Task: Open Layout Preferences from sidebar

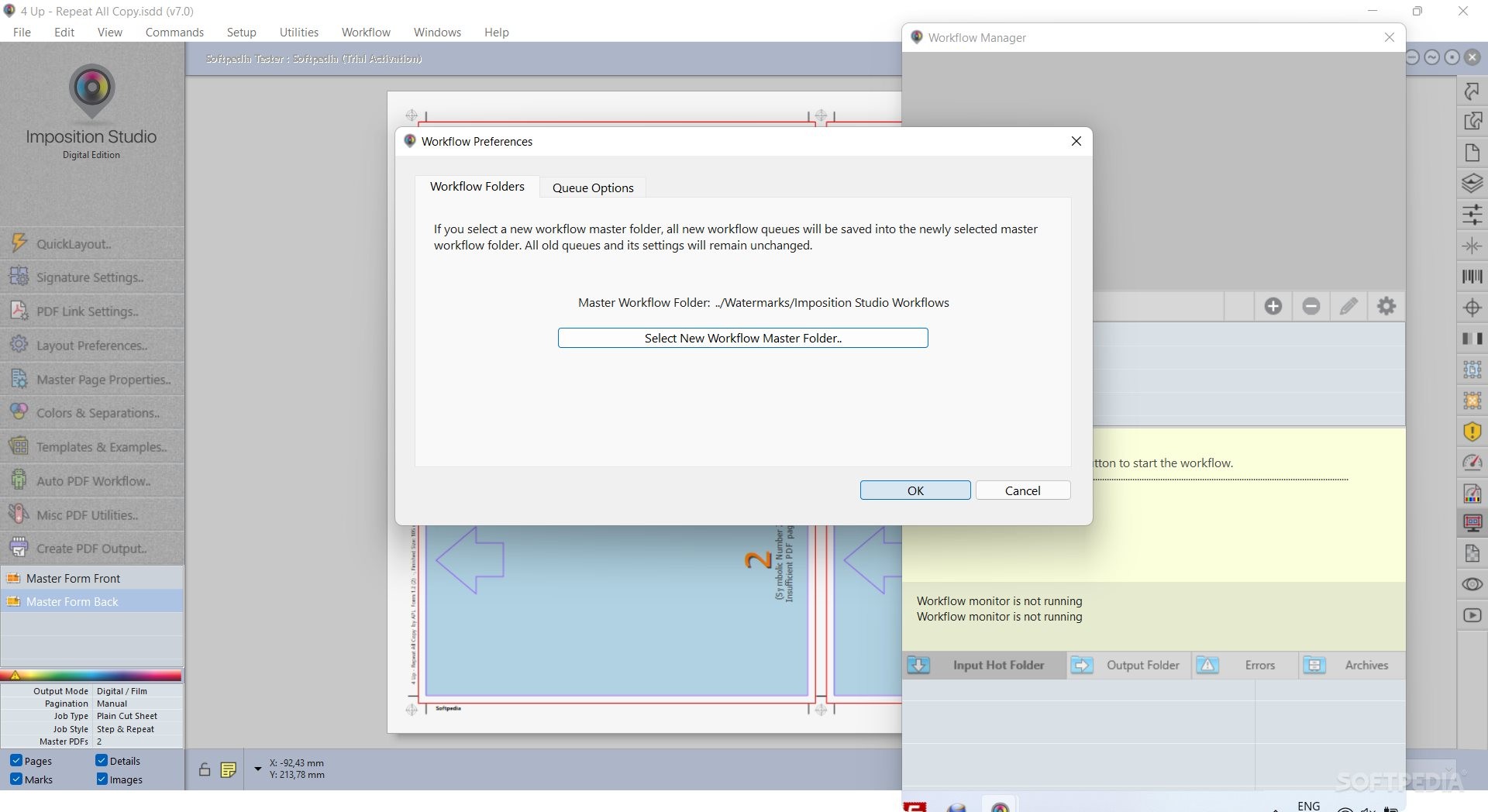Action: (92, 346)
